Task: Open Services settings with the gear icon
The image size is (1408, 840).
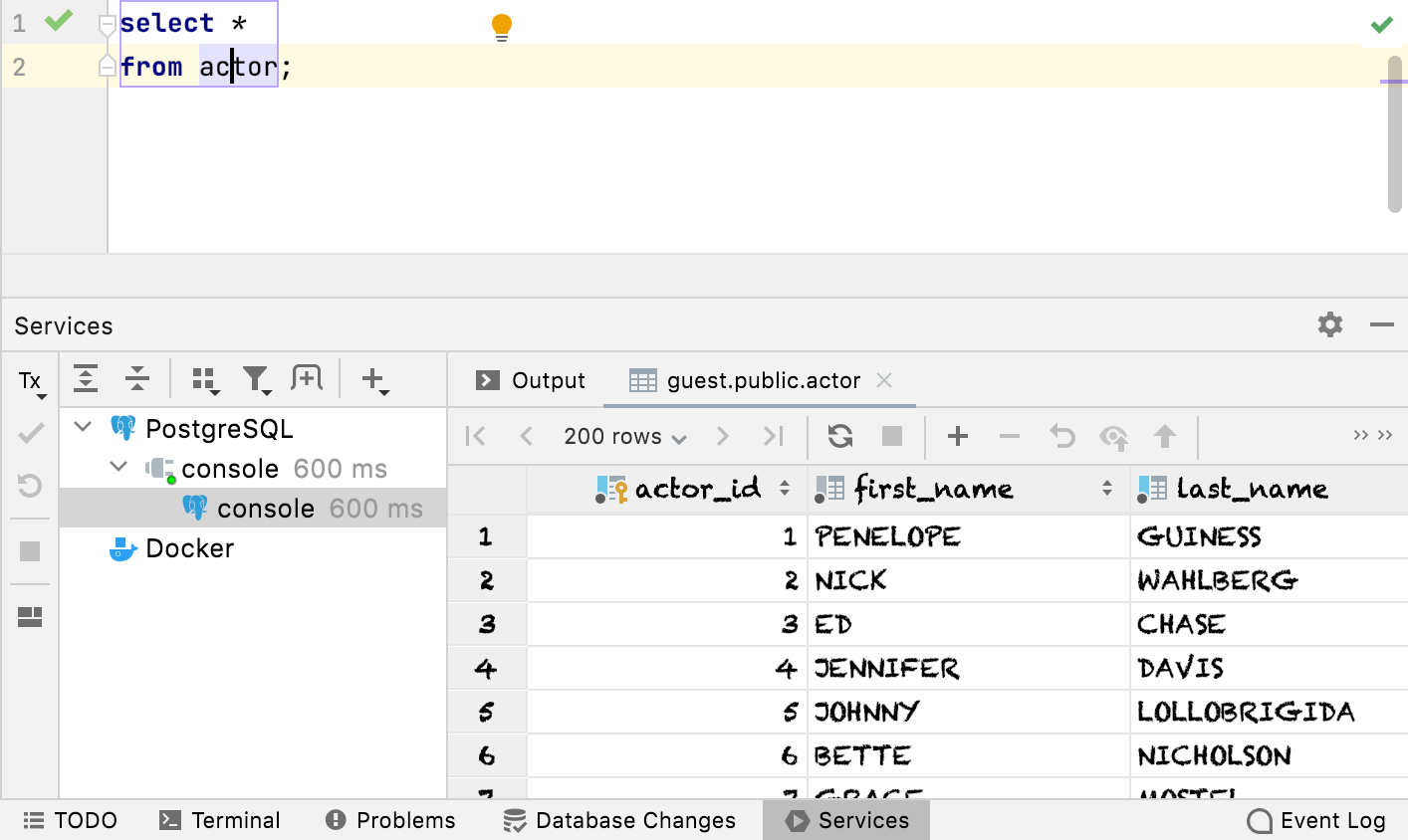Action: [1329, 324]
